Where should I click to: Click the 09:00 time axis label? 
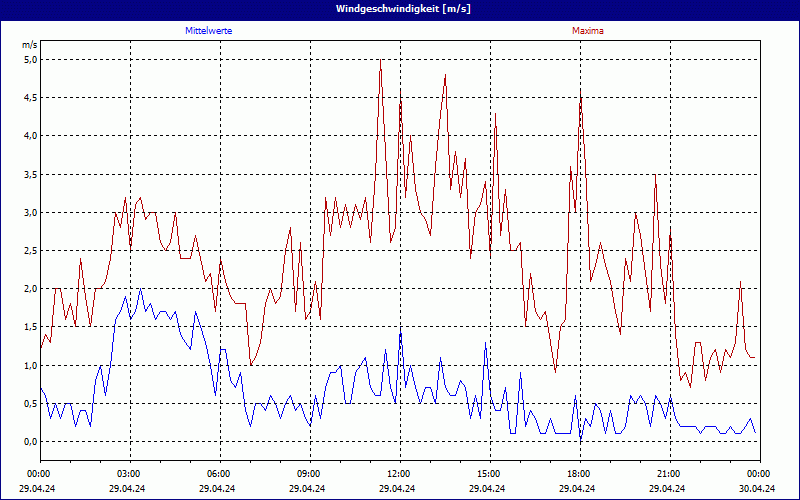click(309, 474)
